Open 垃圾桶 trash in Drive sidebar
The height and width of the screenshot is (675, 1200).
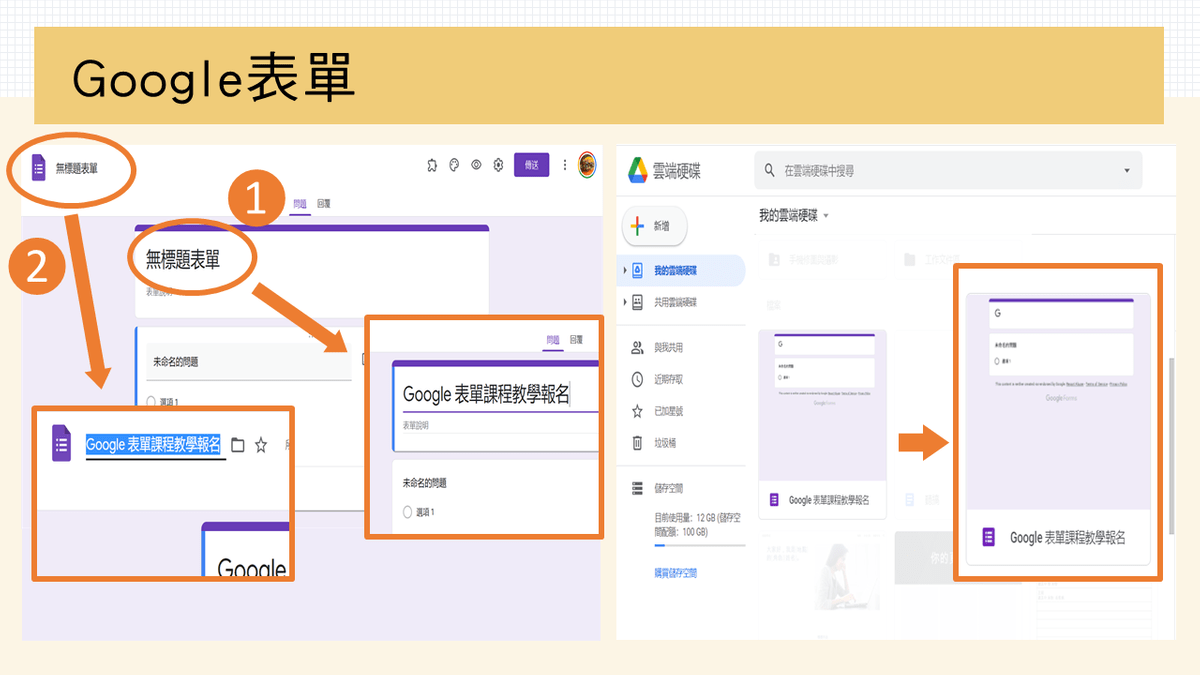(x=668, y=443)
